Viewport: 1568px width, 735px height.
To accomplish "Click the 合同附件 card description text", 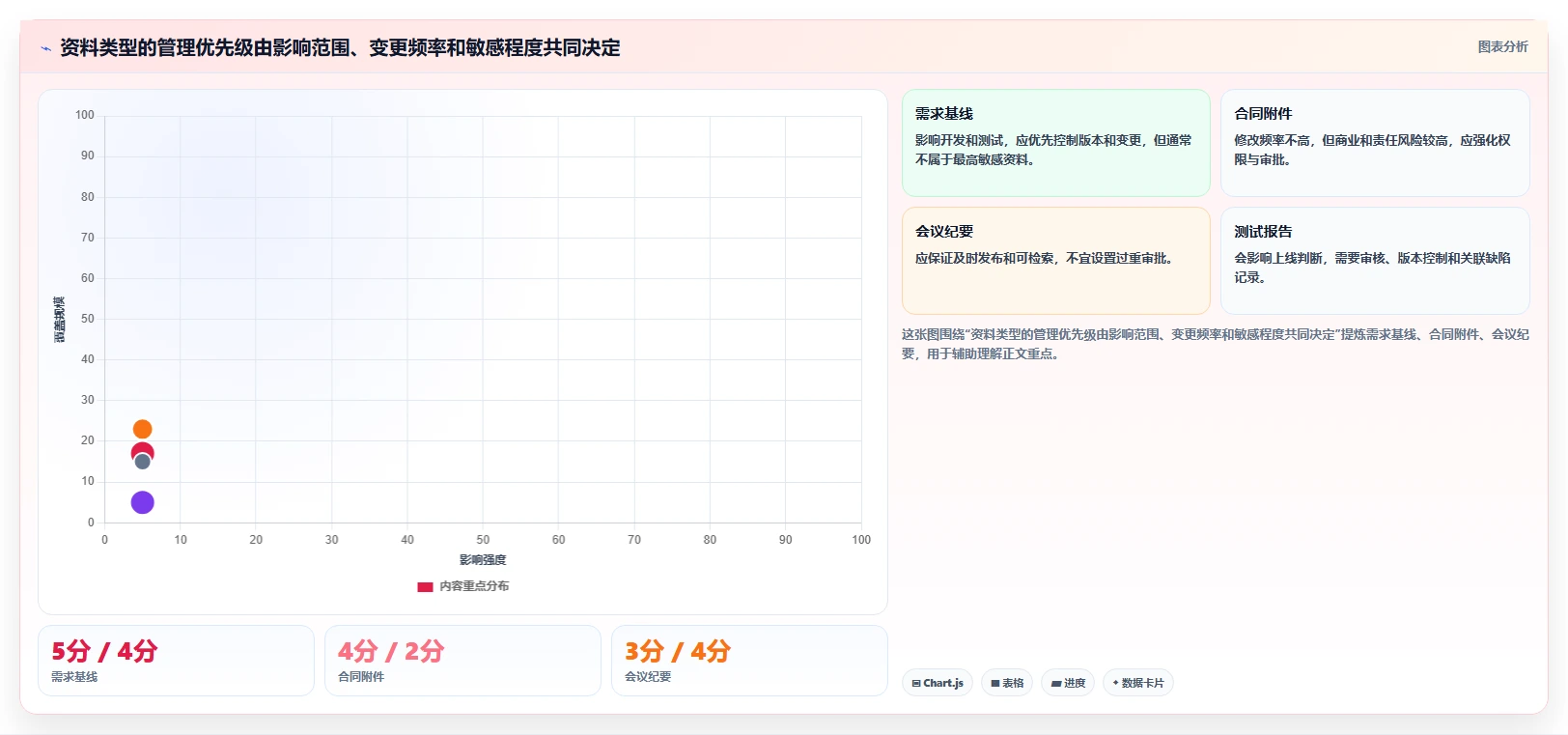I will [1372, 150].
